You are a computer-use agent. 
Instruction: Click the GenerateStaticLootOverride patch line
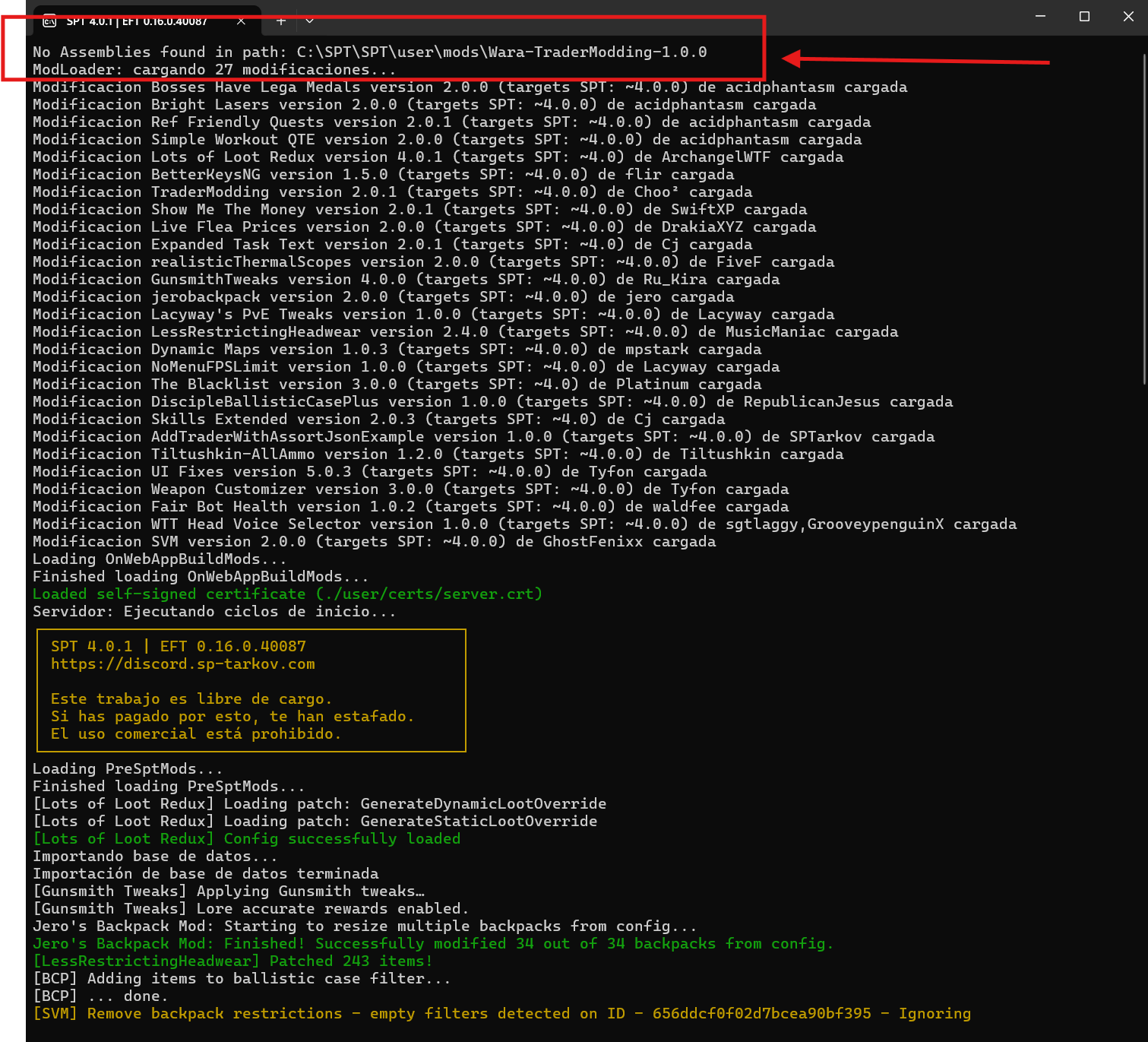click(x=315, y=821)
